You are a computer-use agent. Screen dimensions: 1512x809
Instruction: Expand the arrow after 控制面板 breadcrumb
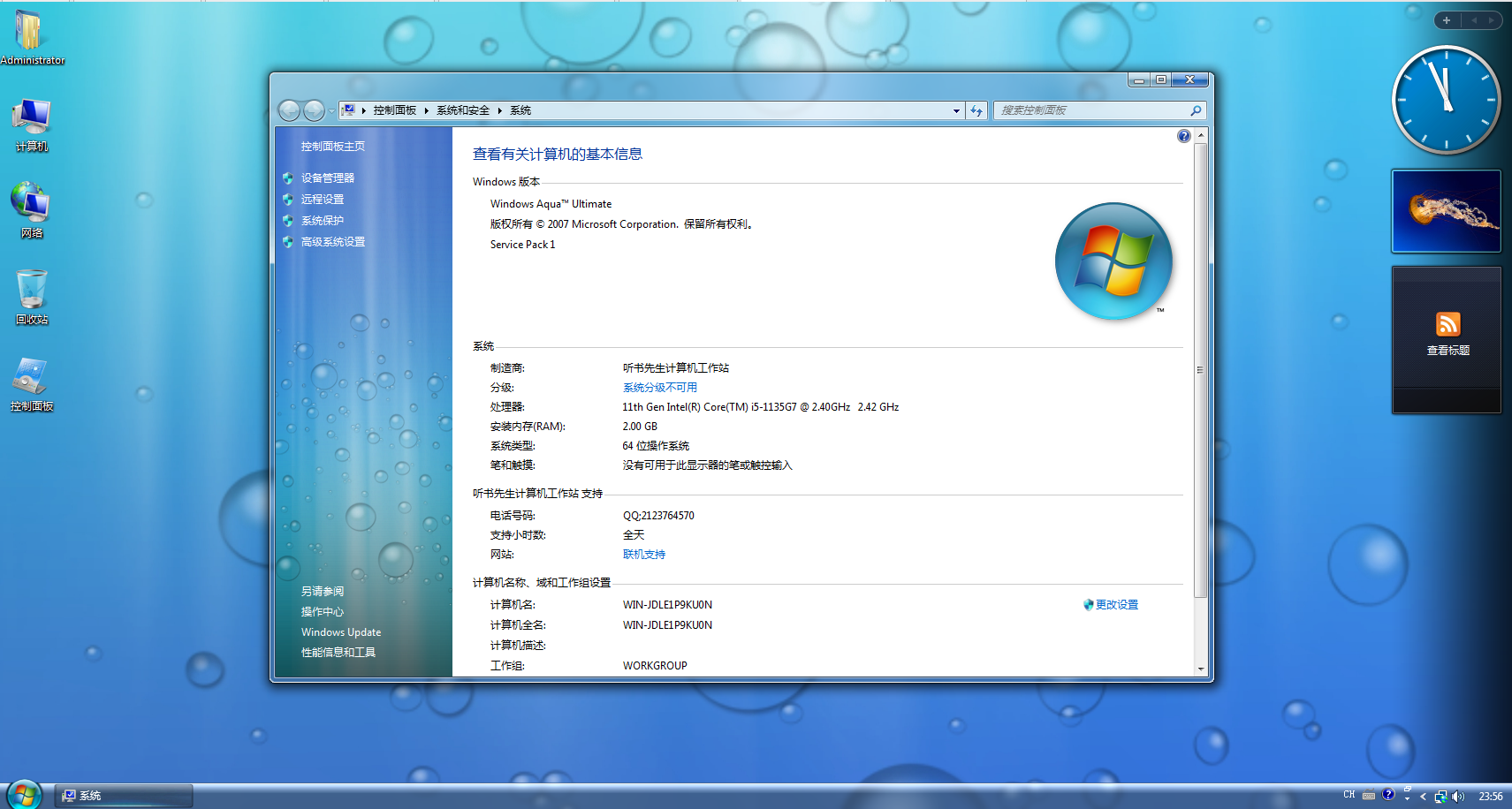[426, 110]
